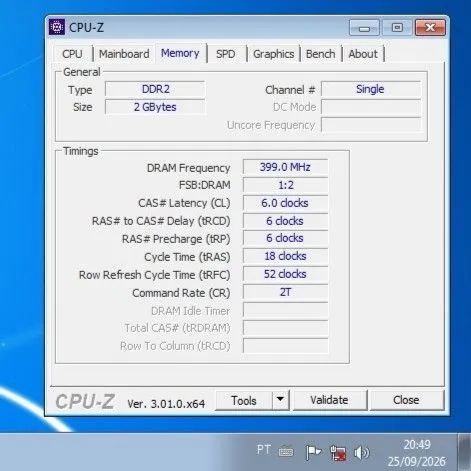This screenshot has width=471, height=471.
Task: Click the empty DRAM Idle Timer field
Action: [285, 310]
